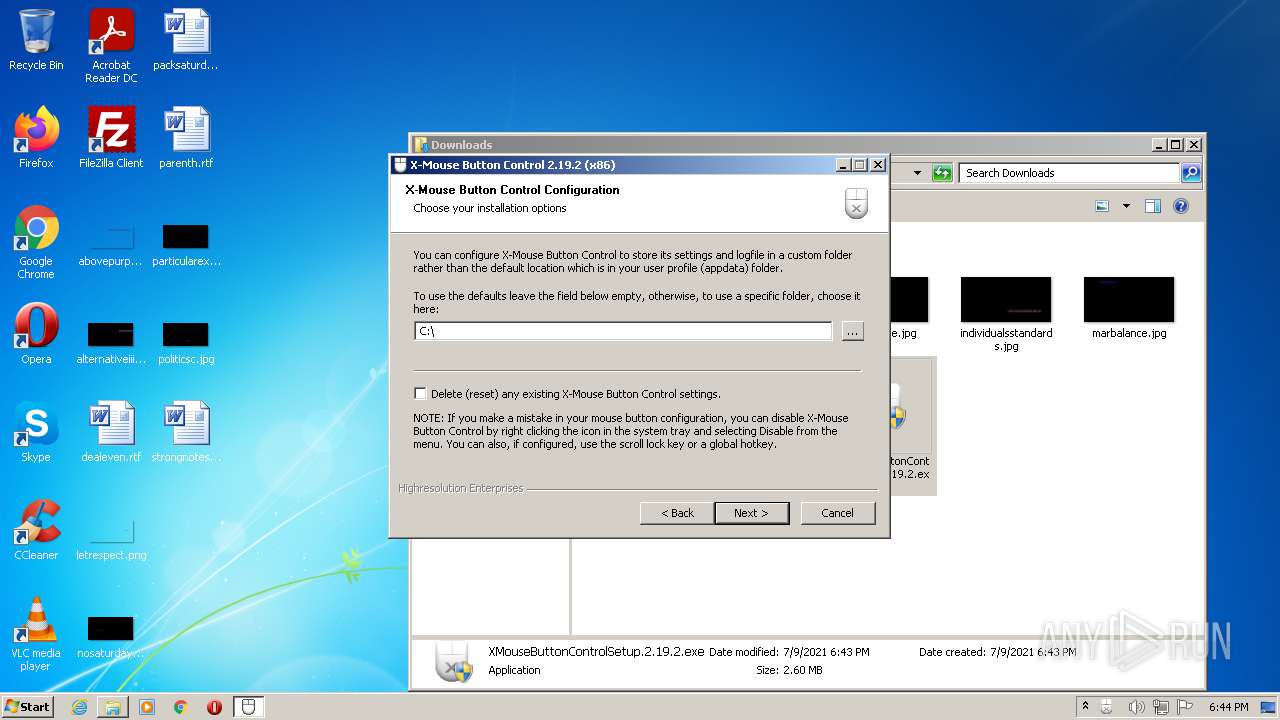The width and height of the screenshot is (1280, 720).
Task: Enable Delete existing X-Mouse settings checkbox
Action: coord(420,394)
